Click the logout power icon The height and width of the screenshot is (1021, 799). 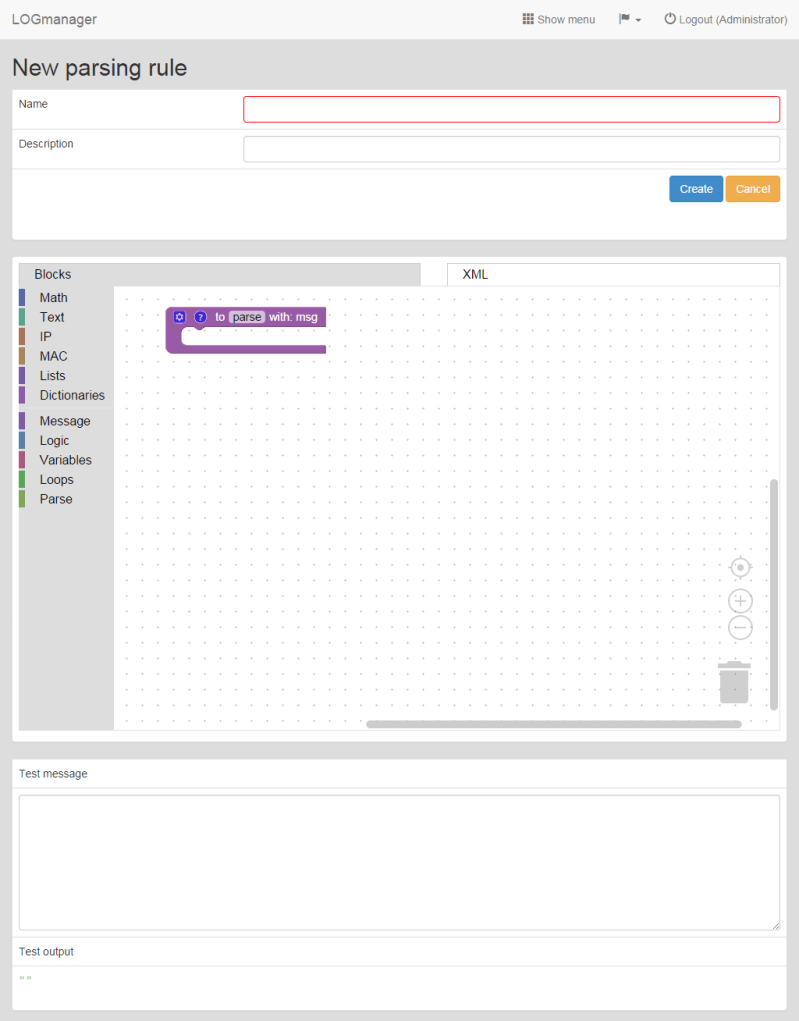[x=669, y=19]
